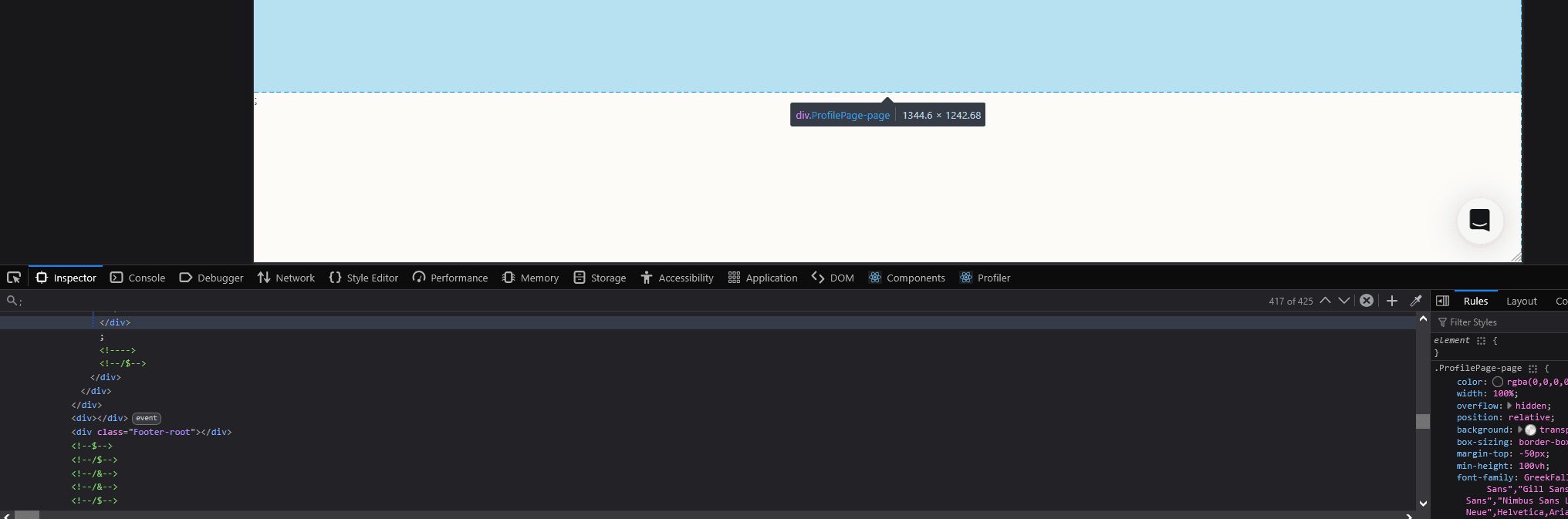Open flex/grid highlighter beside .ProfilePage-page selector
Image resolution: width=1568 pixels, height=519 pixels.
click(x=1533, y=369)
